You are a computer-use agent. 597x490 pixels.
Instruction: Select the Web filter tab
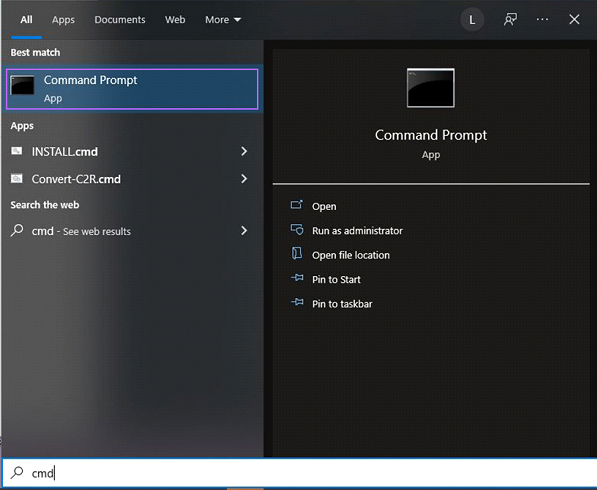click(x=175, y=20)
